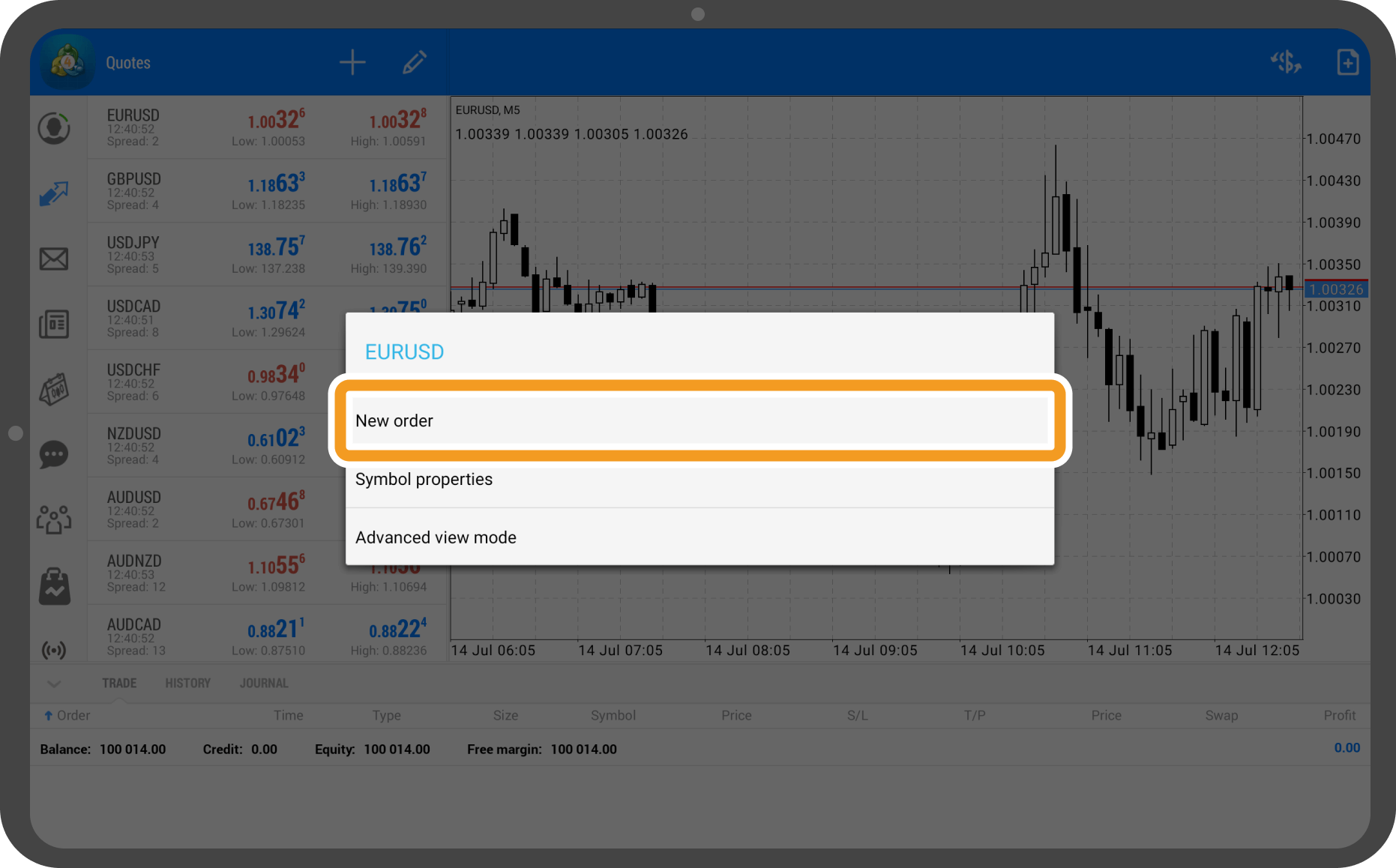Choose Symbol properties menu entry
The image size is (1396, 868).
point(699,480)
